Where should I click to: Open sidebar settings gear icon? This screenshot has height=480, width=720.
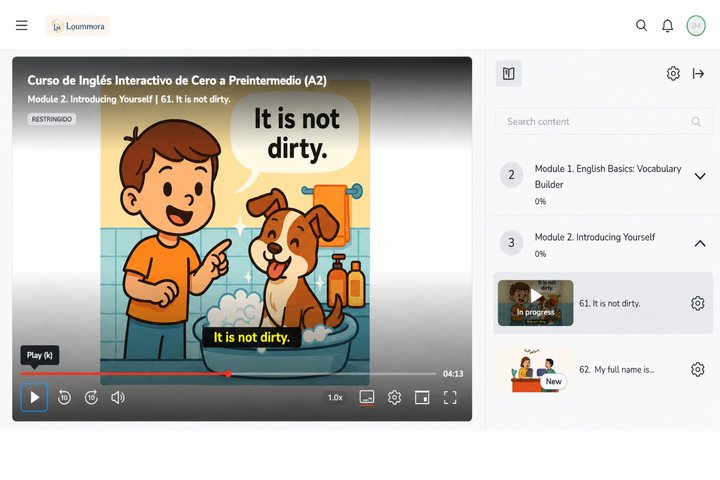click(x=673, y=73)
